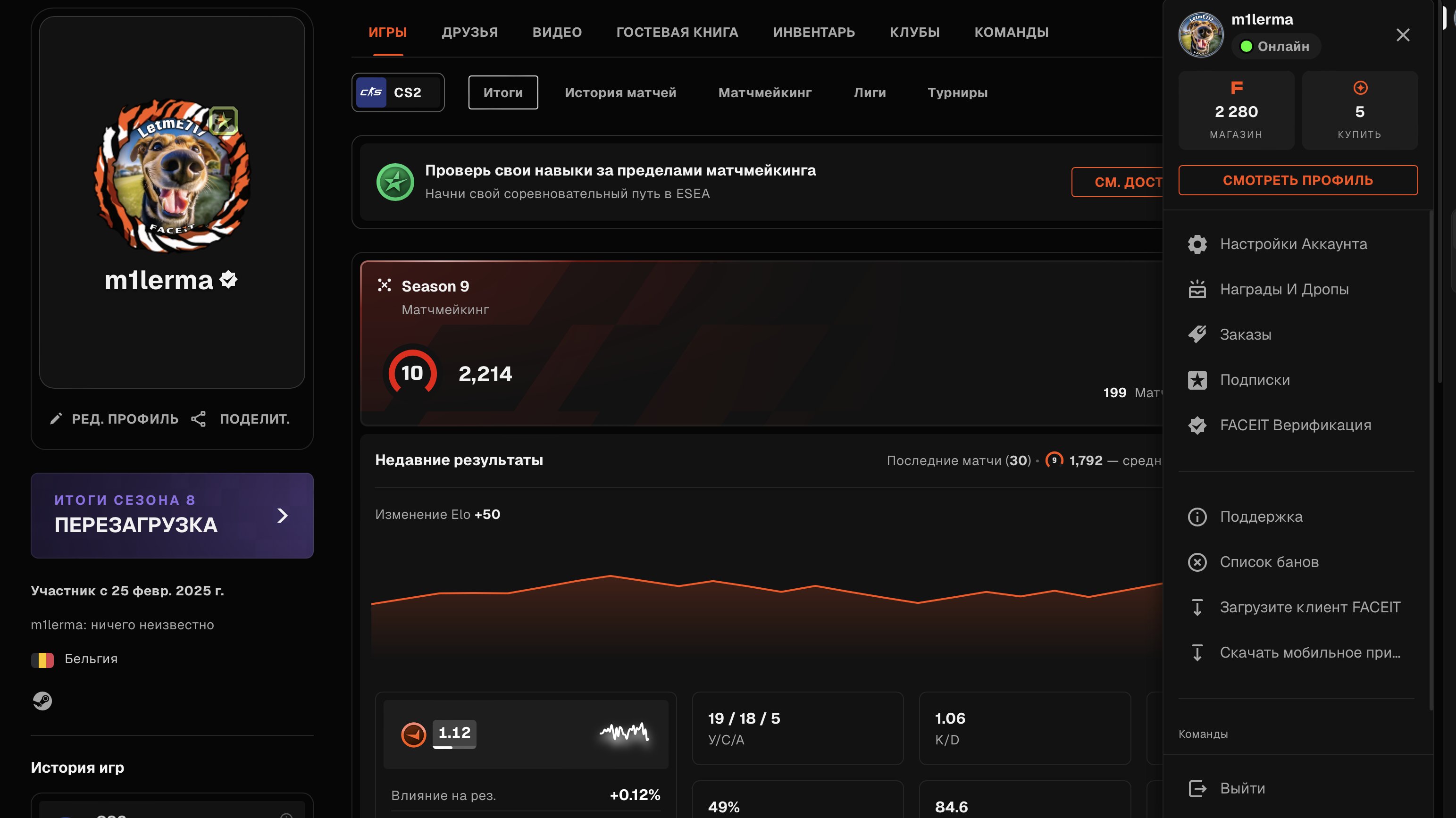Click the side menu scrollbar
1456x818 pixels.
click(x=1431, y=459)
